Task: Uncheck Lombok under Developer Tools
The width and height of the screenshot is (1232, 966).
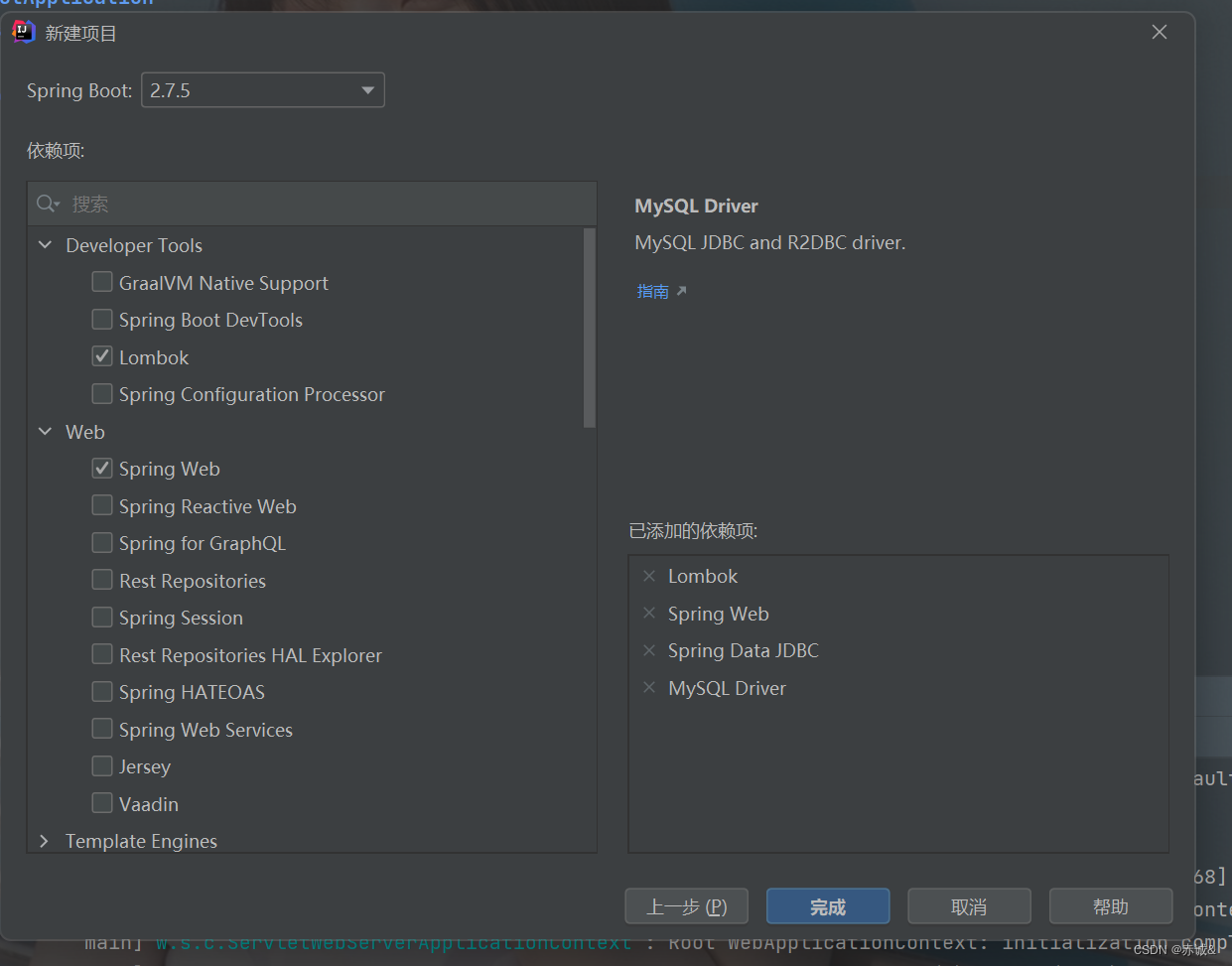Action: pyautogui.click(x=101, y=355)
